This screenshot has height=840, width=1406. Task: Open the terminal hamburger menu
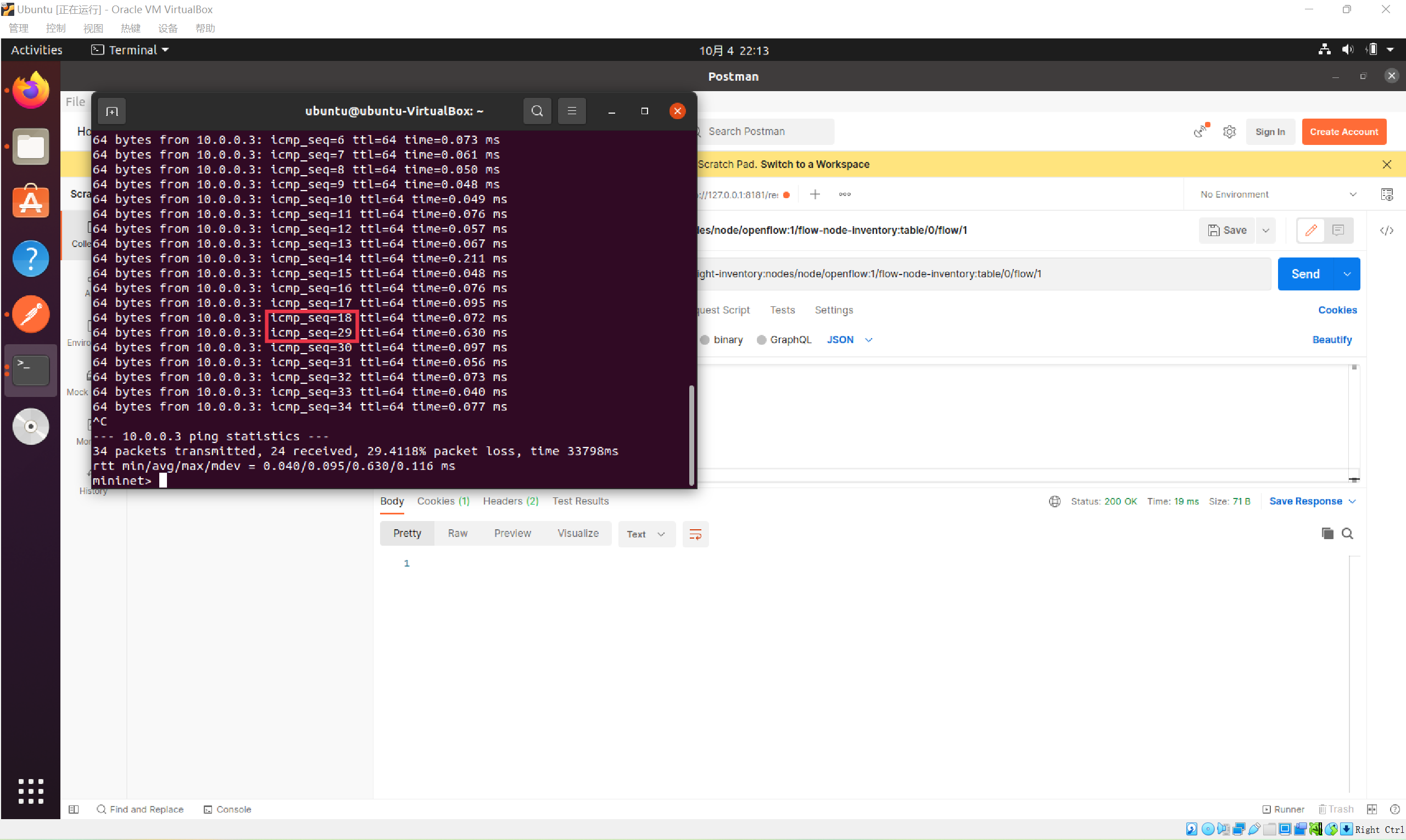571,111
